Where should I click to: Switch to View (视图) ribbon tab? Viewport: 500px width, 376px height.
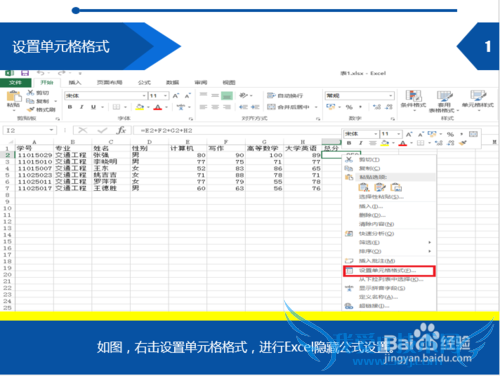[229, 82]
